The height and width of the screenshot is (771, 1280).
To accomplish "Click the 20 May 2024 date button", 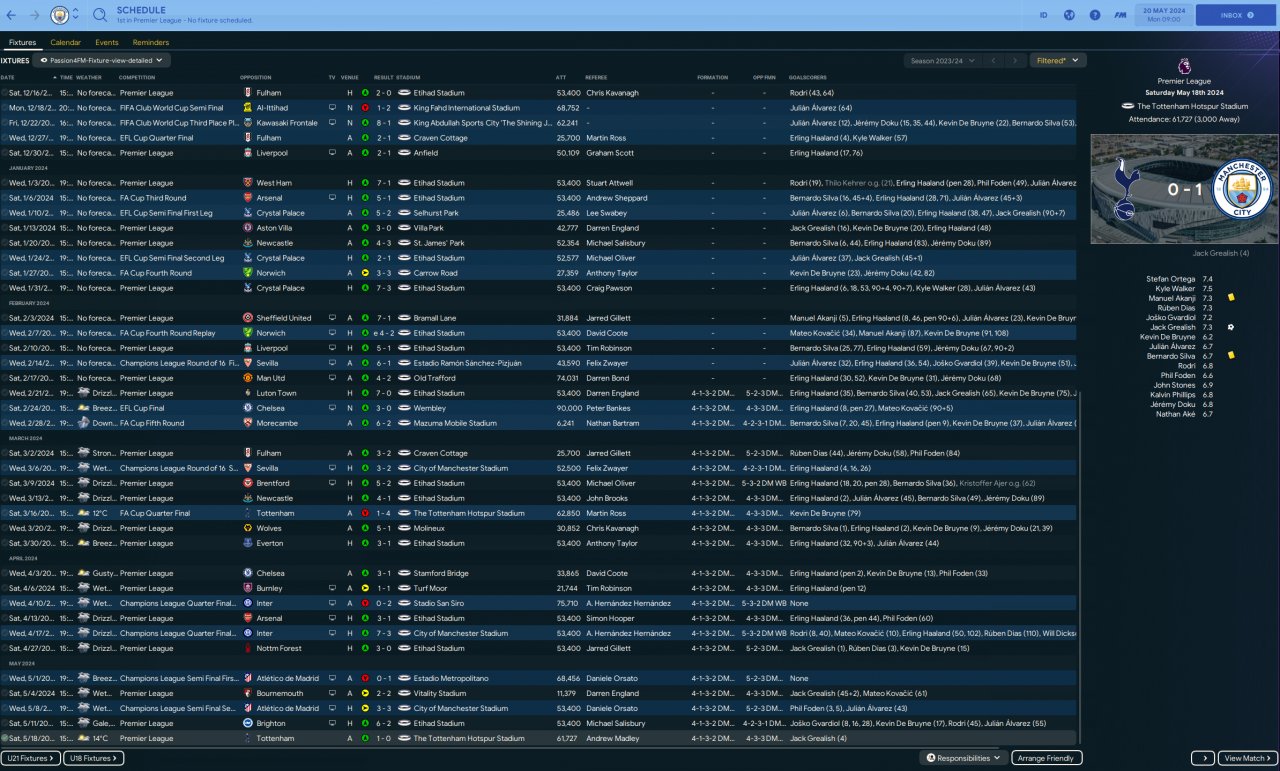I will point(1163,15).
